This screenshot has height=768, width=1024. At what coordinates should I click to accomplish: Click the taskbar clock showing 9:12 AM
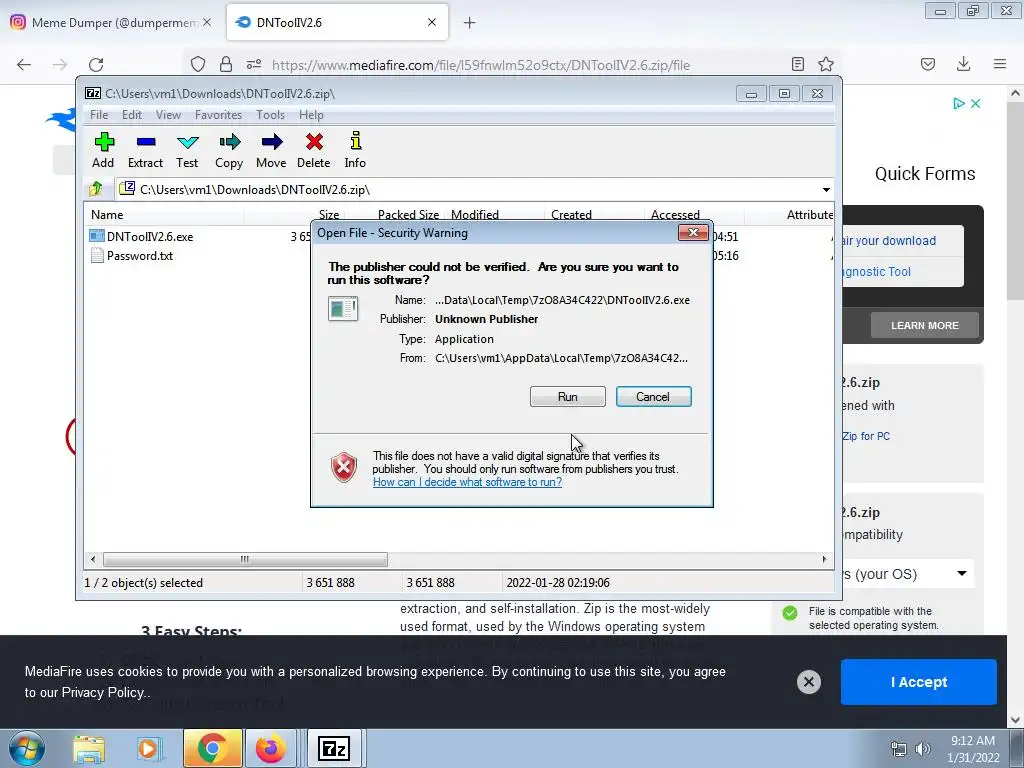(973, 749)
